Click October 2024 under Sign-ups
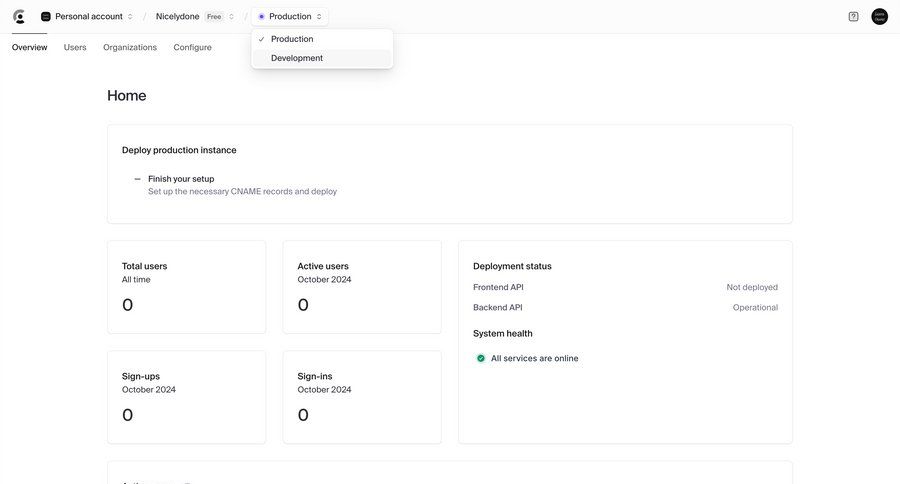Screen dimensions: 900x484 click(x=149, y=389)
